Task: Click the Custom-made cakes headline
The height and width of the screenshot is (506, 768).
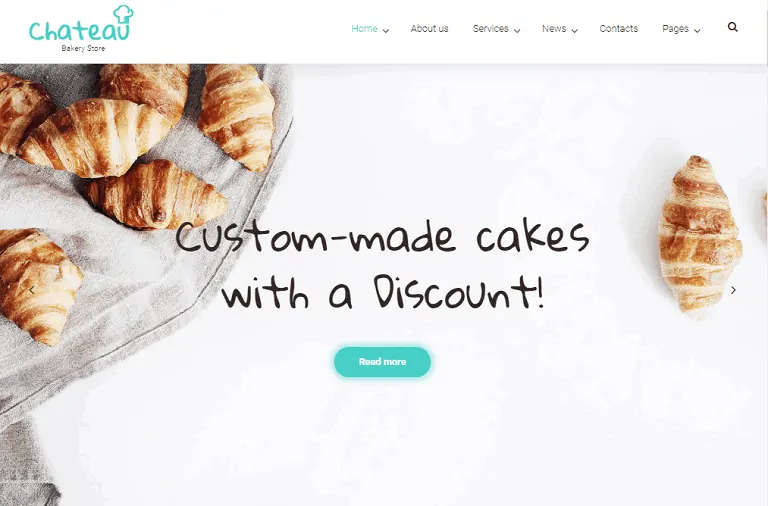Action: 382,237
